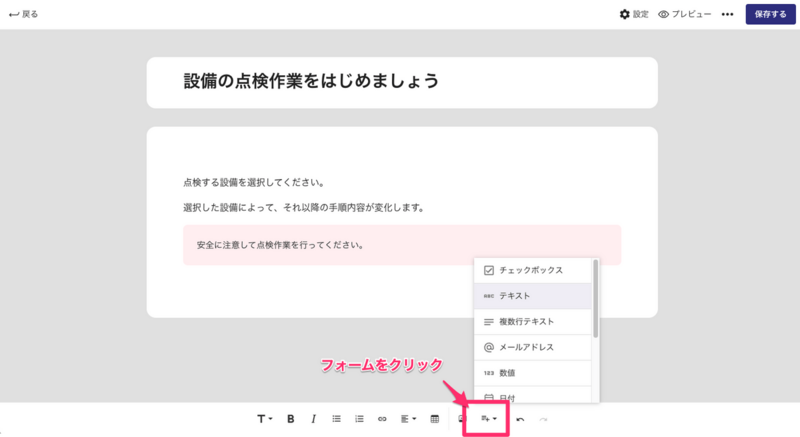Viewport: 800px width, 437px height.
Task: Undo the last edit
Action: coord(520,419)
